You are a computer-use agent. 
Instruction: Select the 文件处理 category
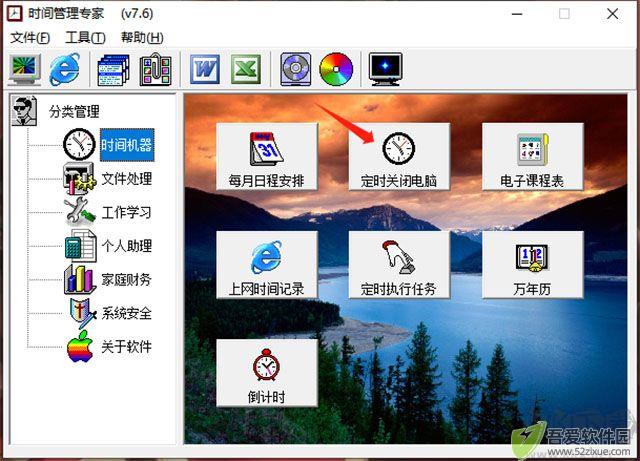[x=127, y=179]
